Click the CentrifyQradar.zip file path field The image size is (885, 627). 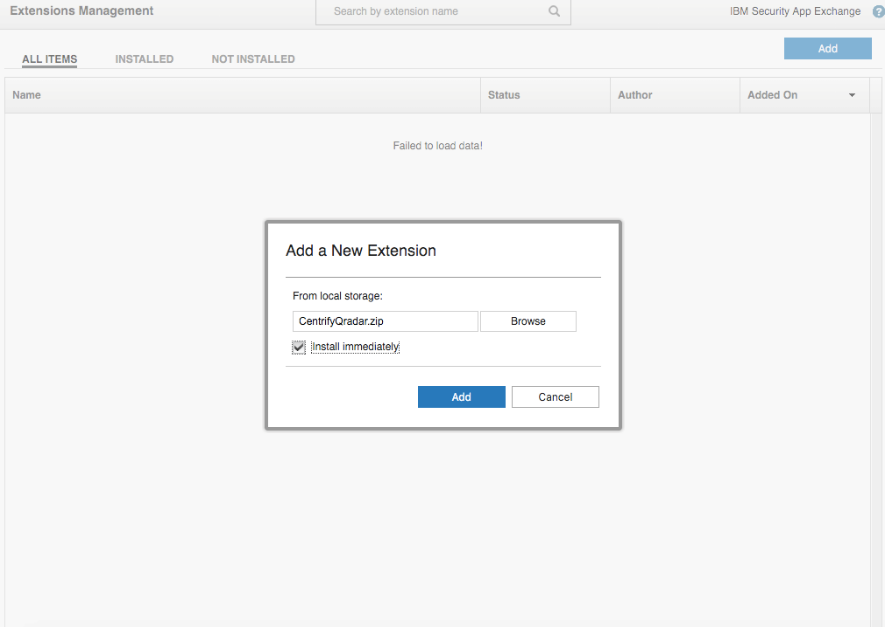coord(385,321)
